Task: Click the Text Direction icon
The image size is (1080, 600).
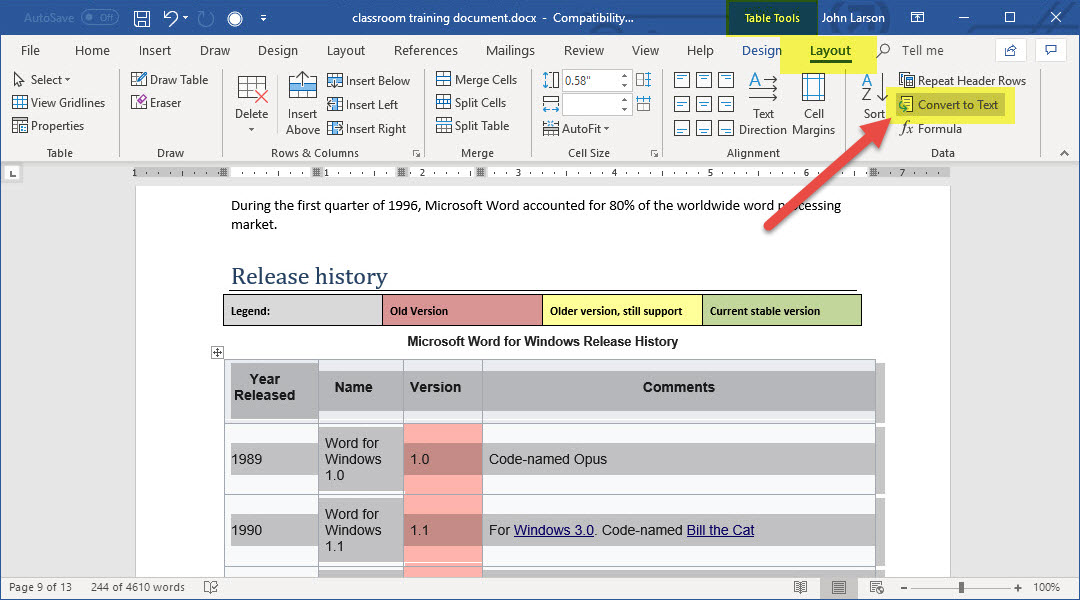Action: [763, 103]
